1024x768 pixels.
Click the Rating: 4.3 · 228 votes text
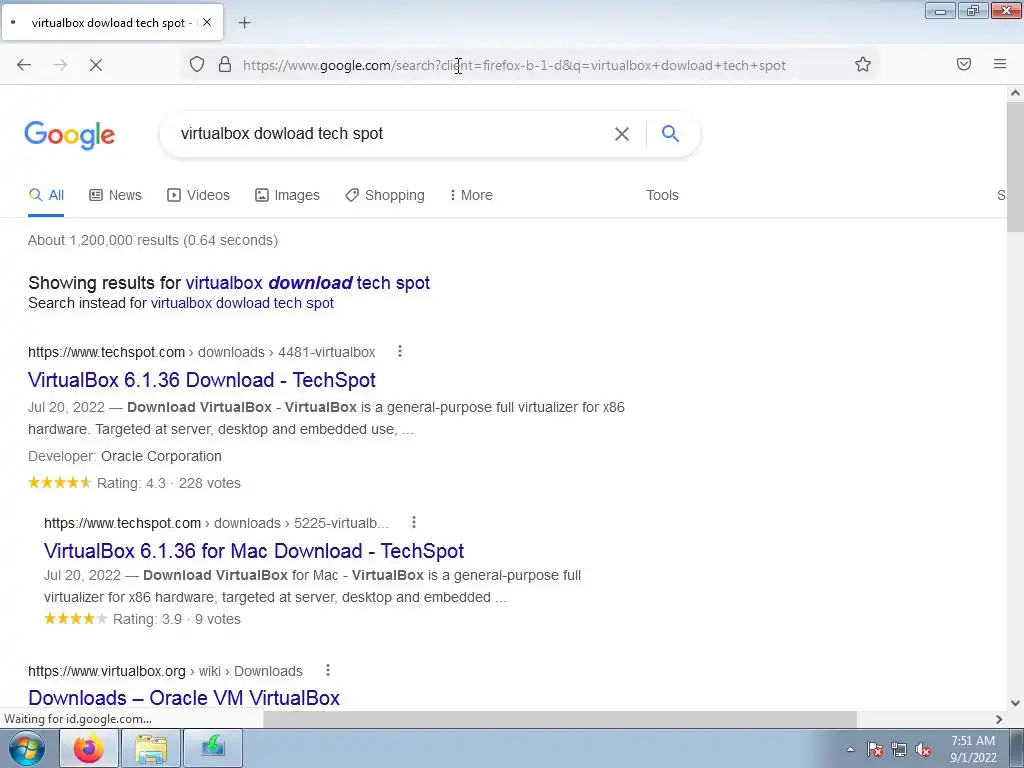168,483
